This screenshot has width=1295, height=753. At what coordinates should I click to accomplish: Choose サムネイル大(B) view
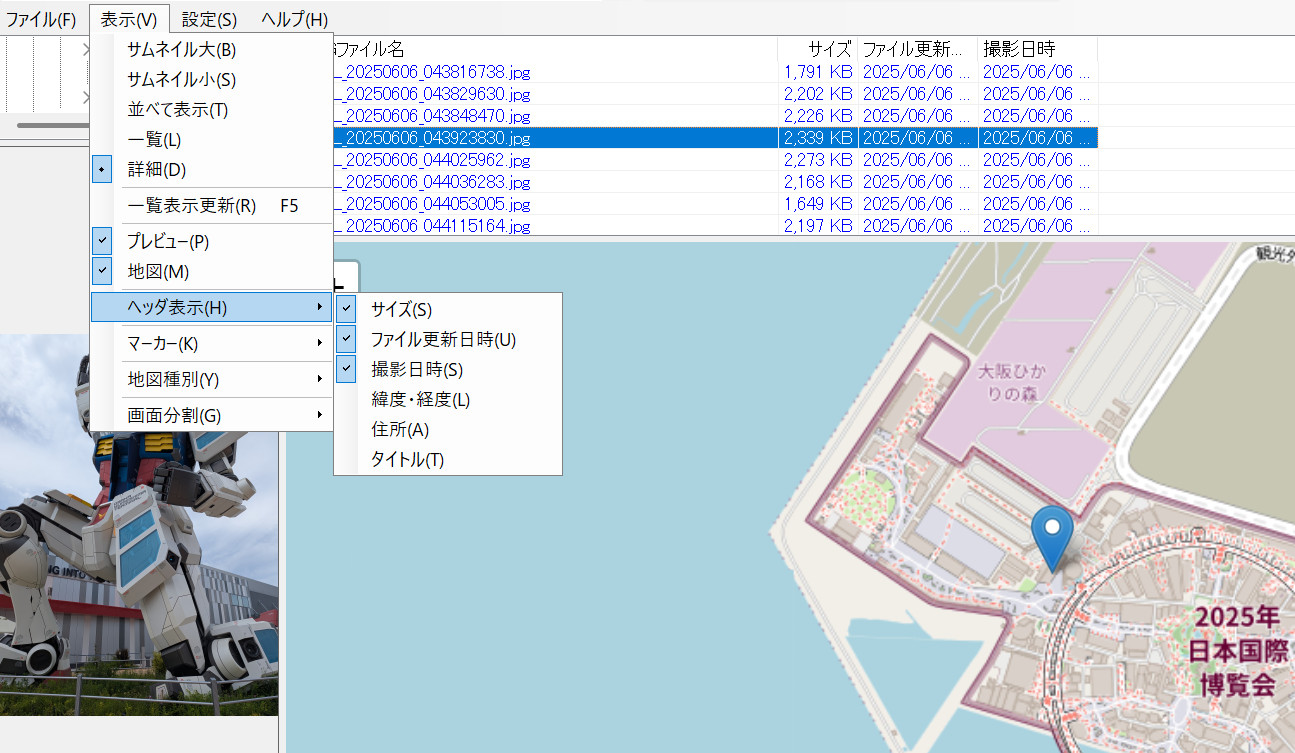tap(181, 50)
